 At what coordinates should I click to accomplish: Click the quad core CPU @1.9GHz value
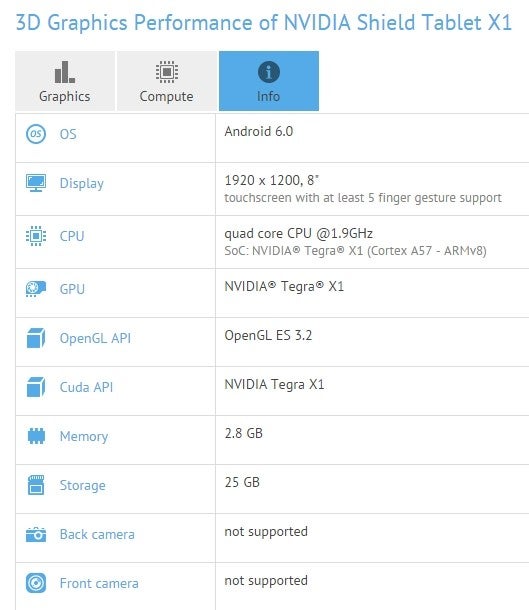click(x=298, y=233)
